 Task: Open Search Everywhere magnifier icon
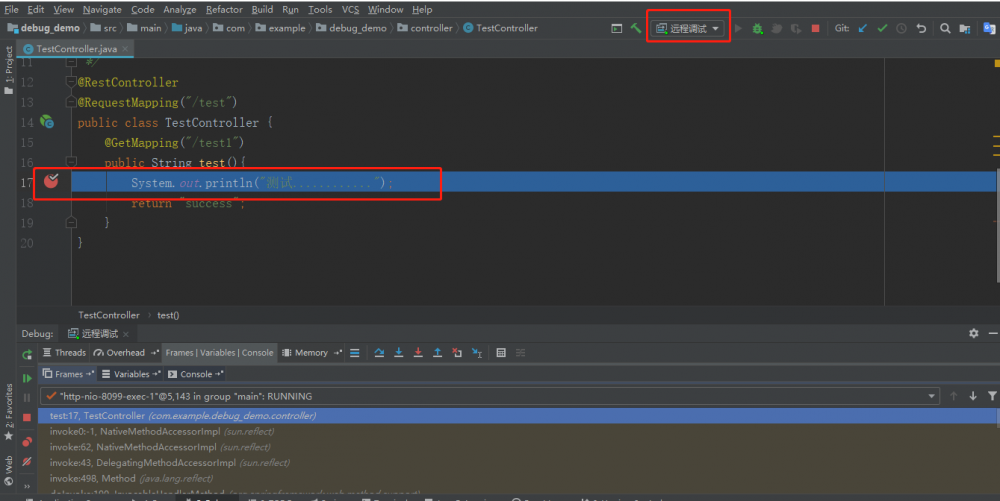tap(945, 28)
